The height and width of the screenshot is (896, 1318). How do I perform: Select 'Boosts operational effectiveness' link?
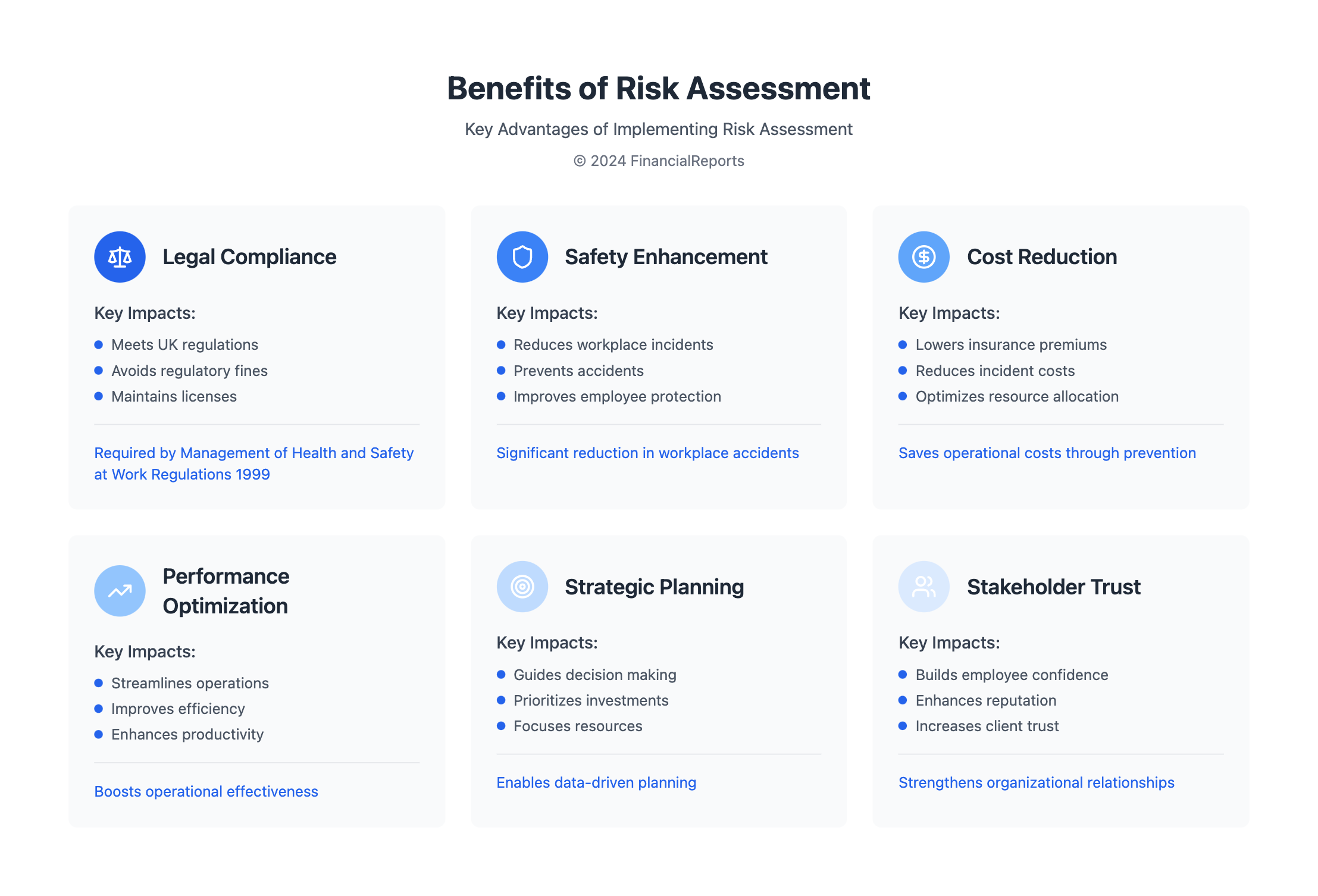[206, 791]
